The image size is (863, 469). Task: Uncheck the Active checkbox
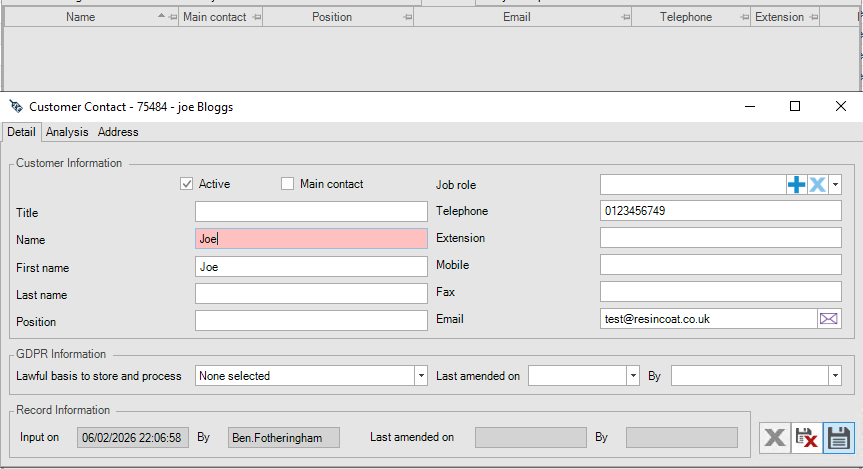pos(187,184)
